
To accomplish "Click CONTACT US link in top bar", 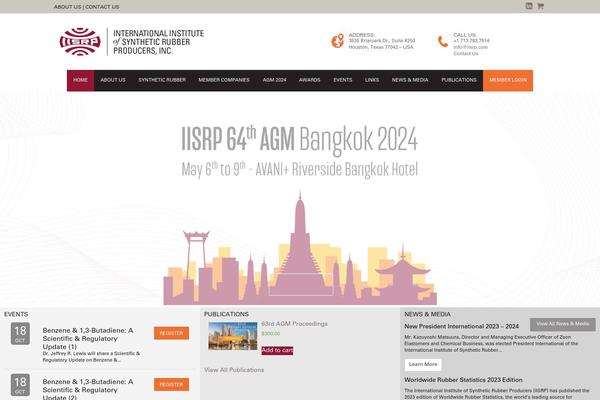I will [x=102, y=7].
